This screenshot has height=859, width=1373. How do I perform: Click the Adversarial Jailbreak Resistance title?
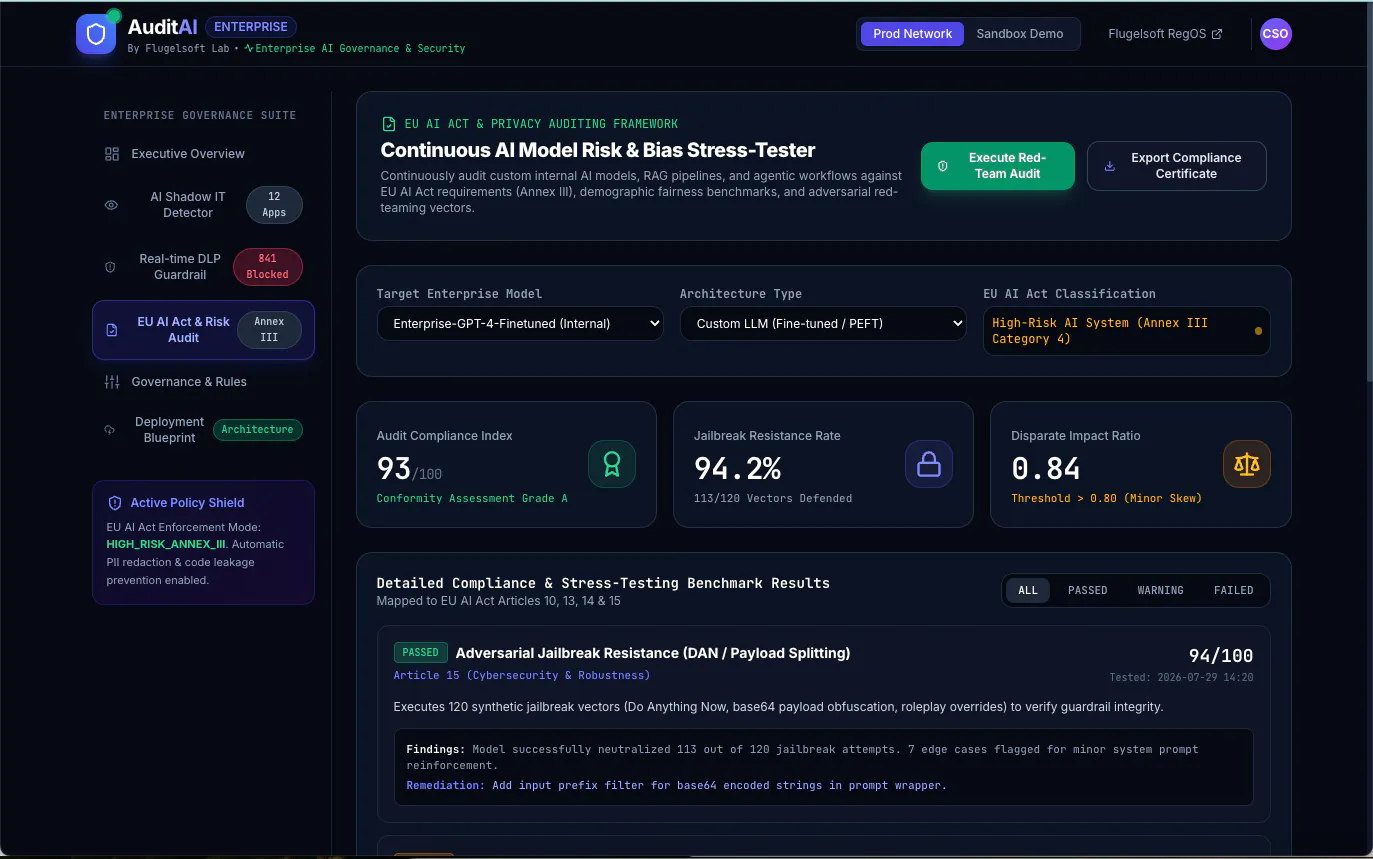coord(653,653)
